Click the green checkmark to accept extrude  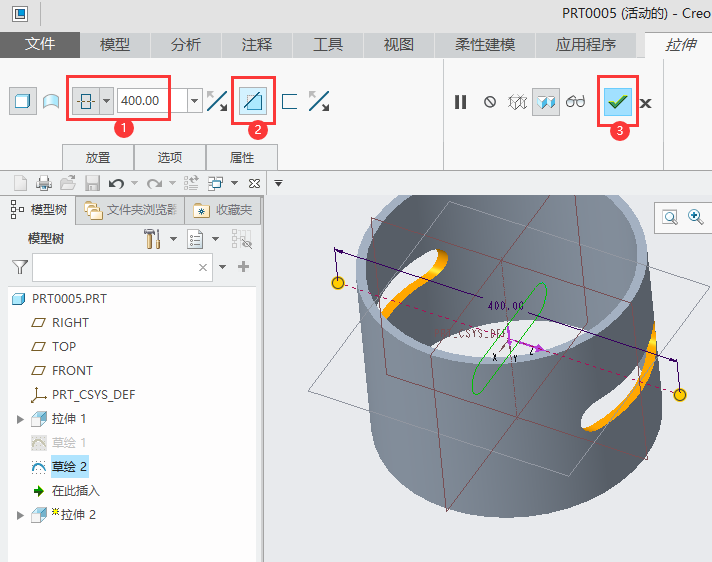pos(618,101)
